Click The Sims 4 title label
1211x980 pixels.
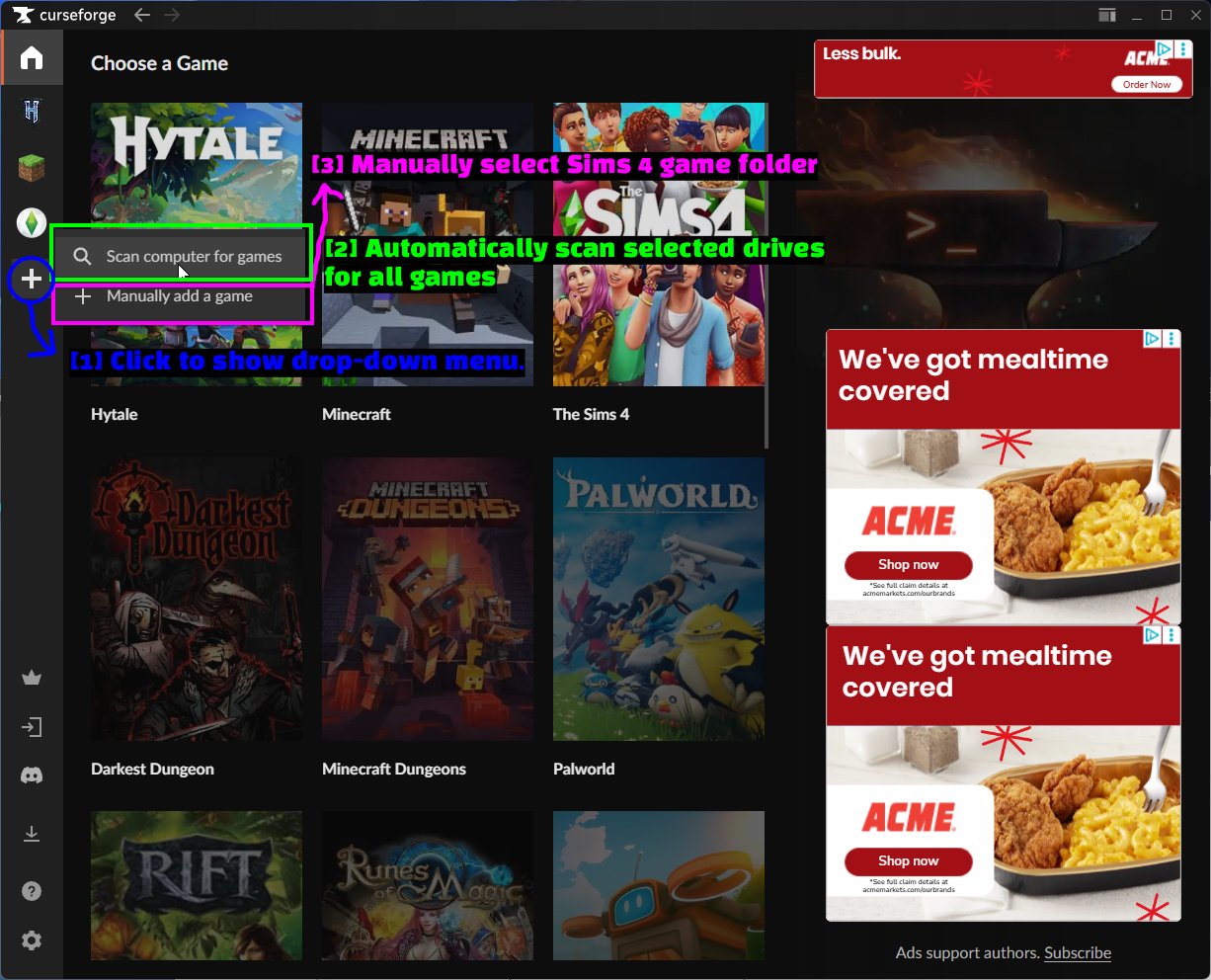(591, 415)
